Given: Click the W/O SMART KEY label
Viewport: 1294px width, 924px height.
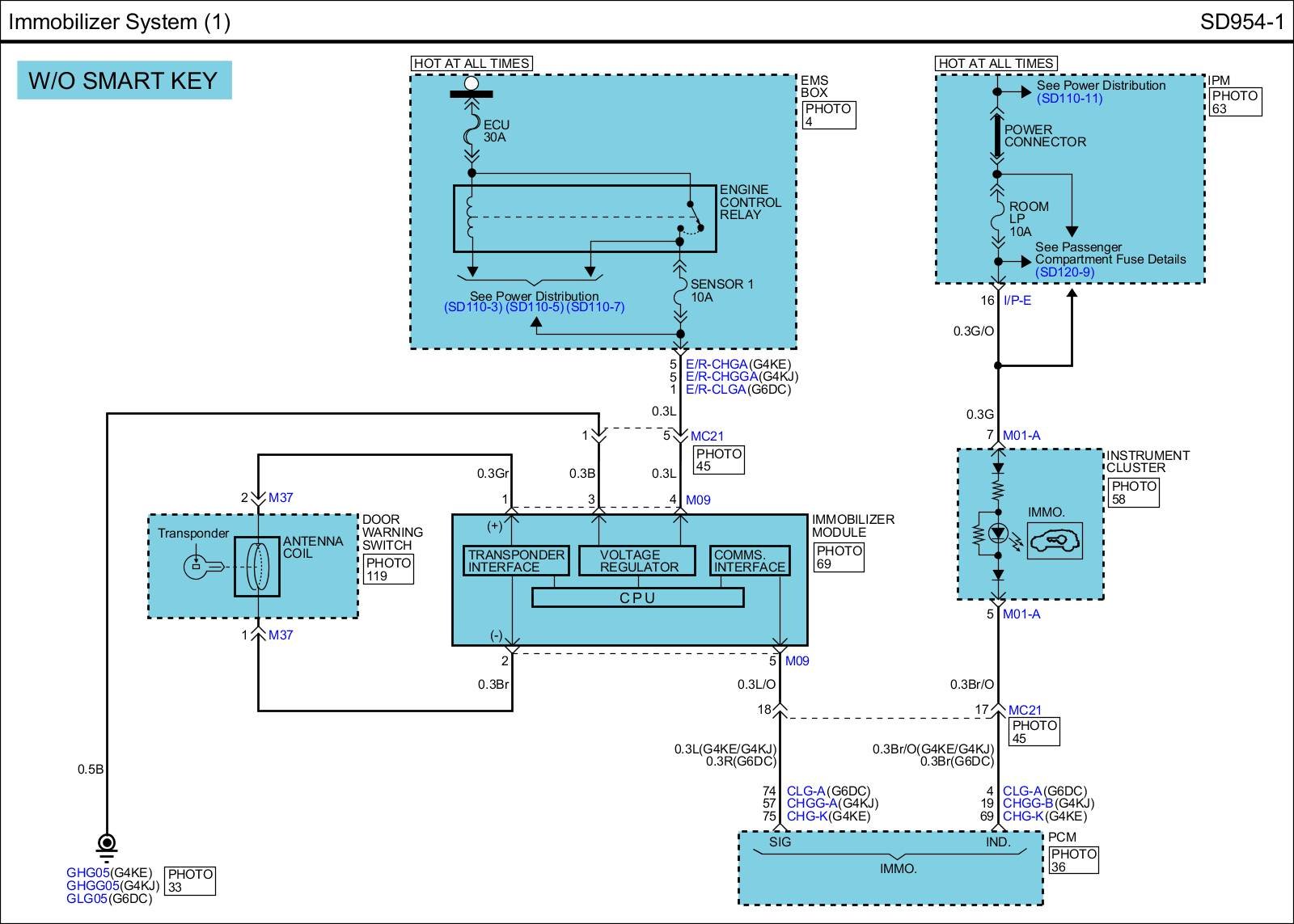Looking at the screenshot, I should pyautogui.click(x=124, y=81).
